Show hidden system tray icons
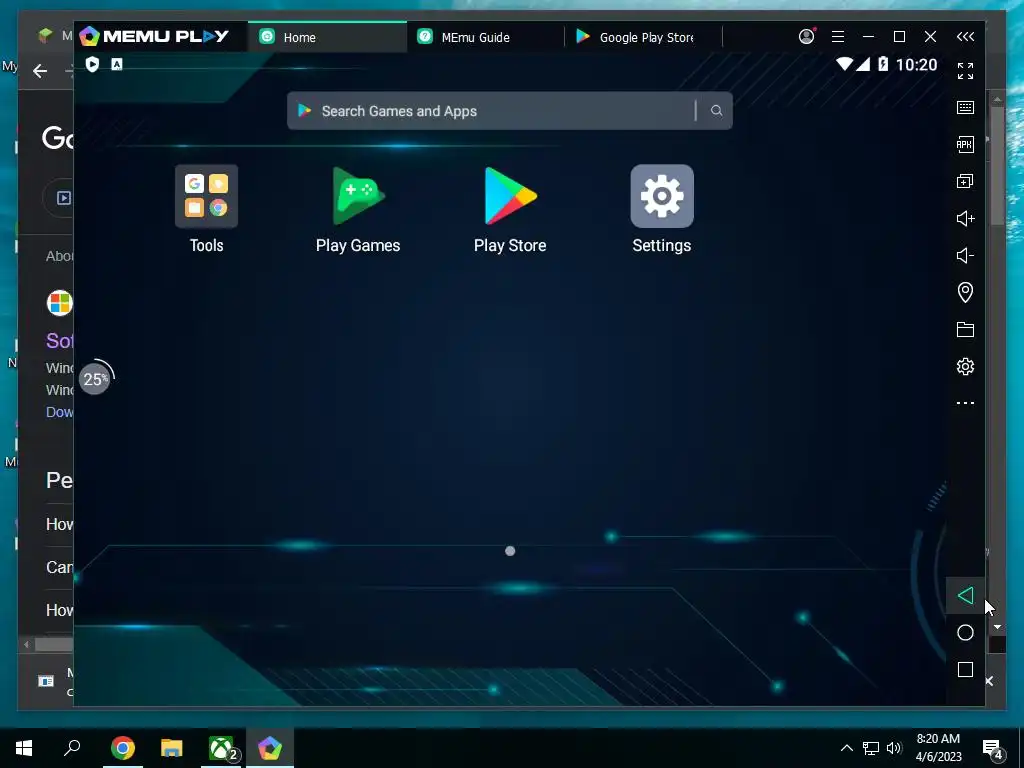The height and width of the screenshot is (768, 1024). 846,748
